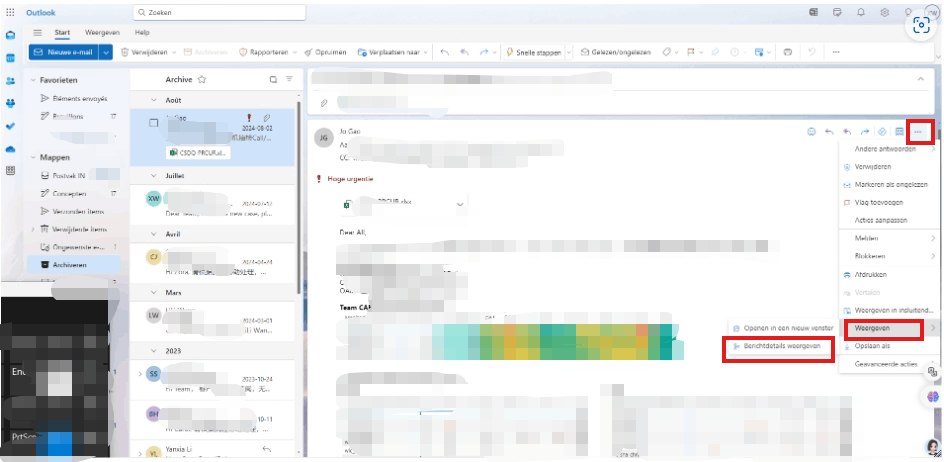
Task: Click the flag icon in the toolbar
Action: tap(691, 52)
